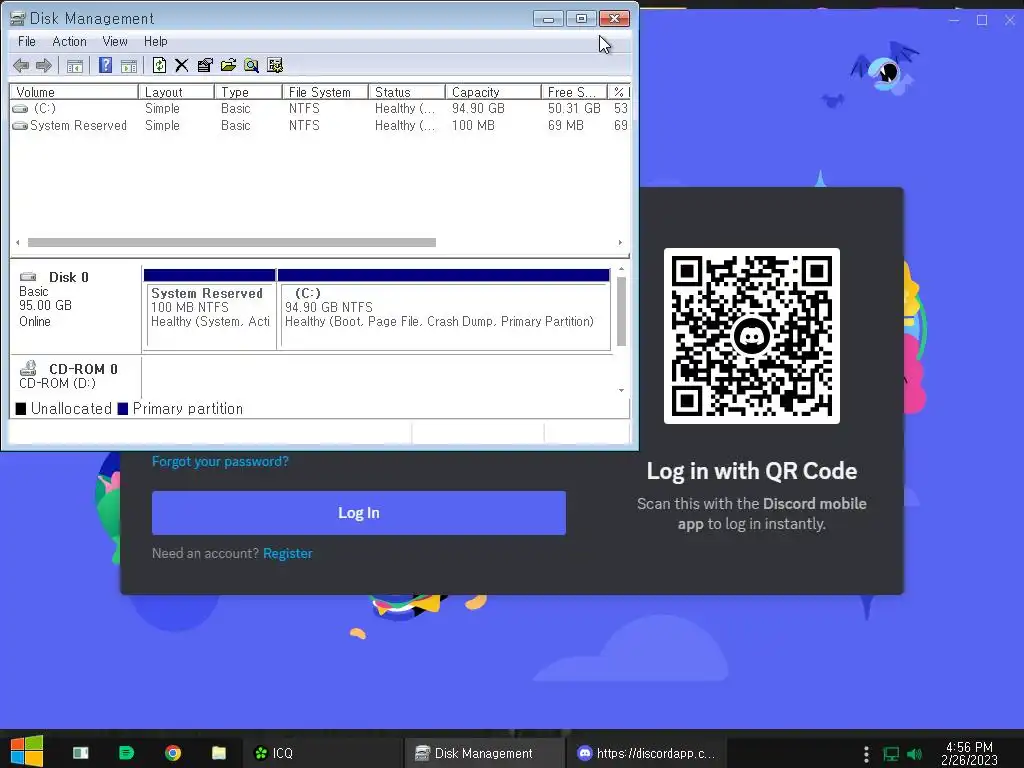Click the Open folder toolbar icon
This screenshot has width=1024, height=768.
228,65
